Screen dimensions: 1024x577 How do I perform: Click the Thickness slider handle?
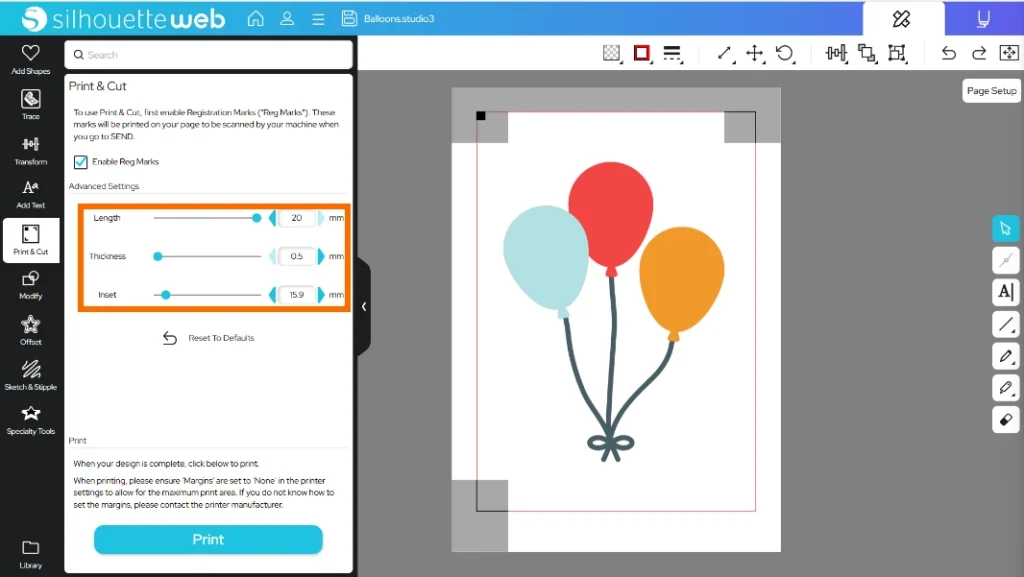(158, 257)
